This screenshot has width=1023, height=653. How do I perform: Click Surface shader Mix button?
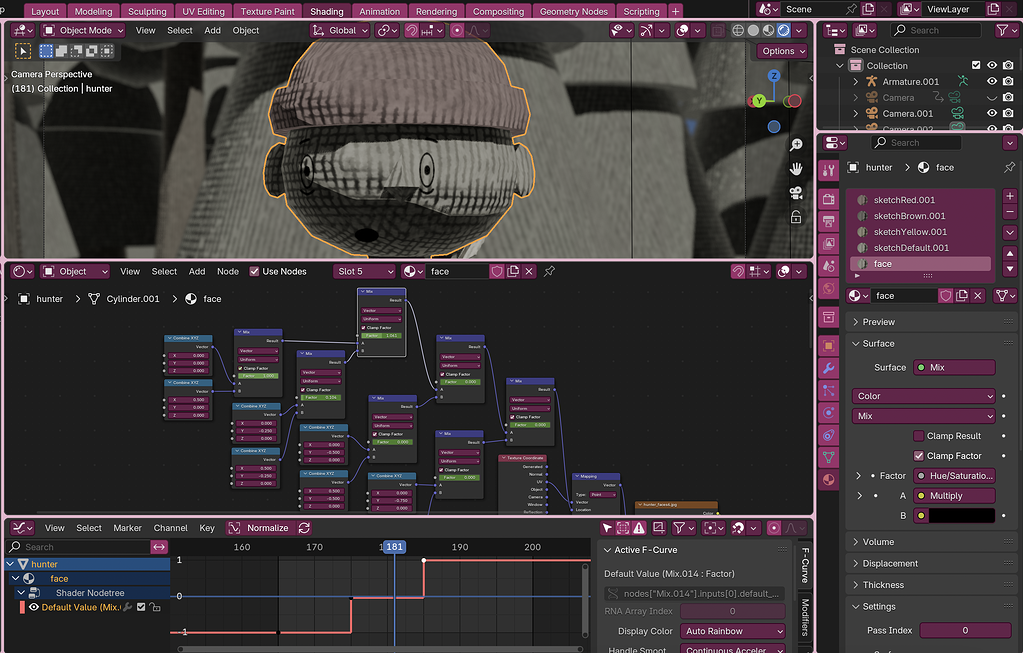[954, 367]
